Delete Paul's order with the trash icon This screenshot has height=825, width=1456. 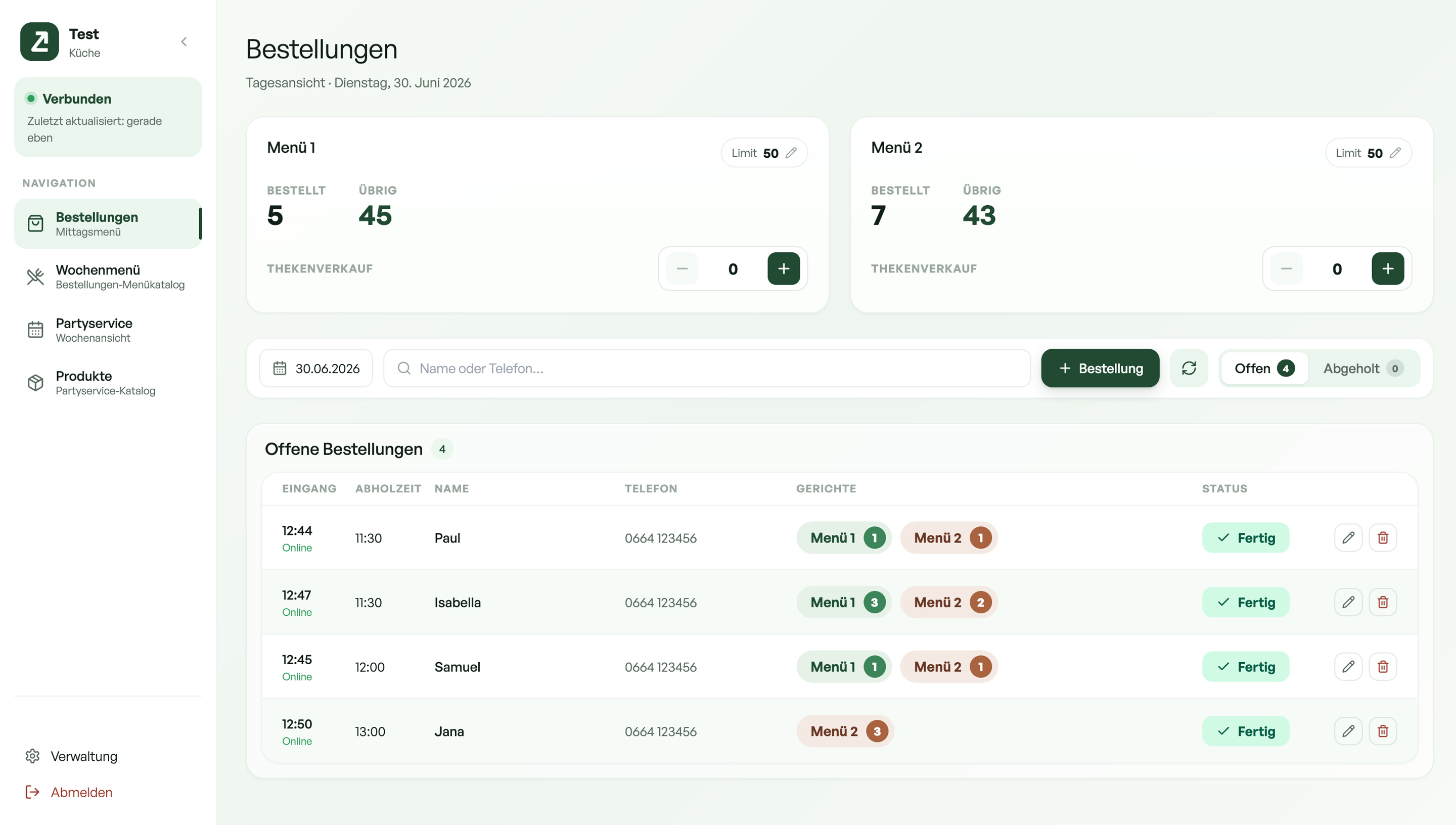[x=1382, y=538]
